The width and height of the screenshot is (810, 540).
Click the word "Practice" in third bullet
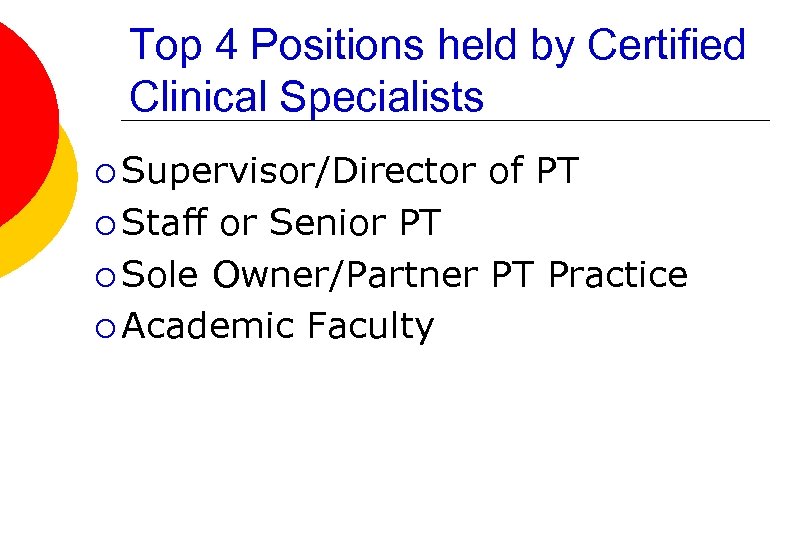click(x=618, y=274)
